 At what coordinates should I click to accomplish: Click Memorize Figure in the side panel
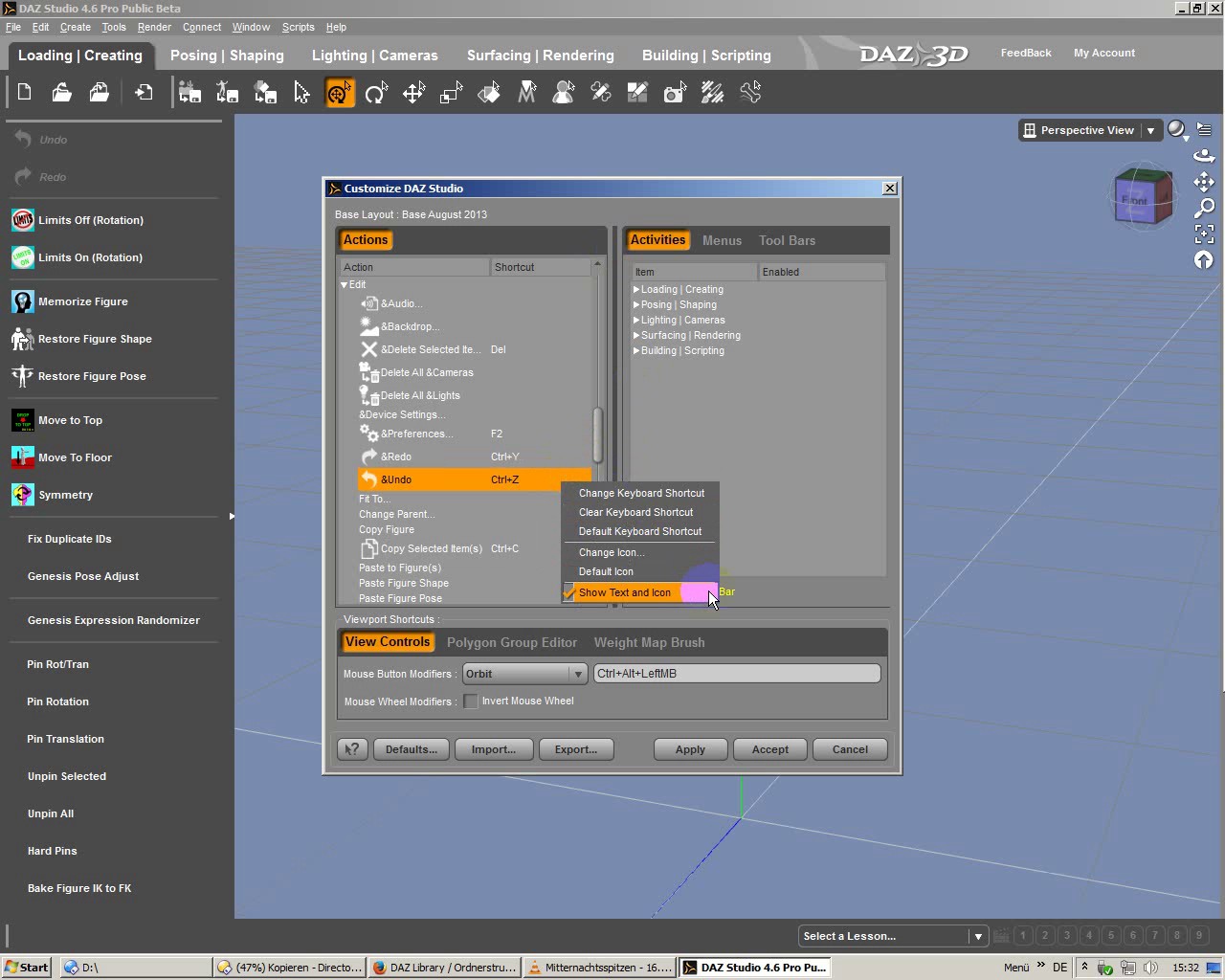tap(82, 301)
